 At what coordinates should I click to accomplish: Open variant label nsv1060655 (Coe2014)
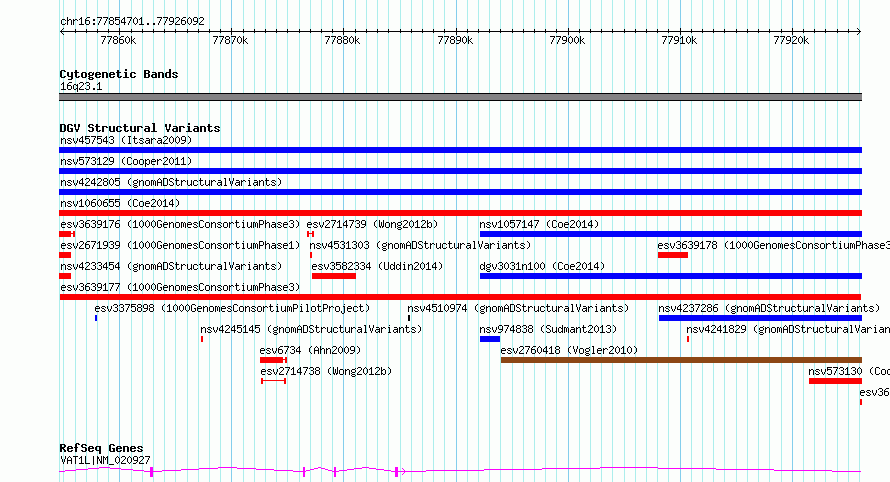pyautogui.click(x=120, y=203)
